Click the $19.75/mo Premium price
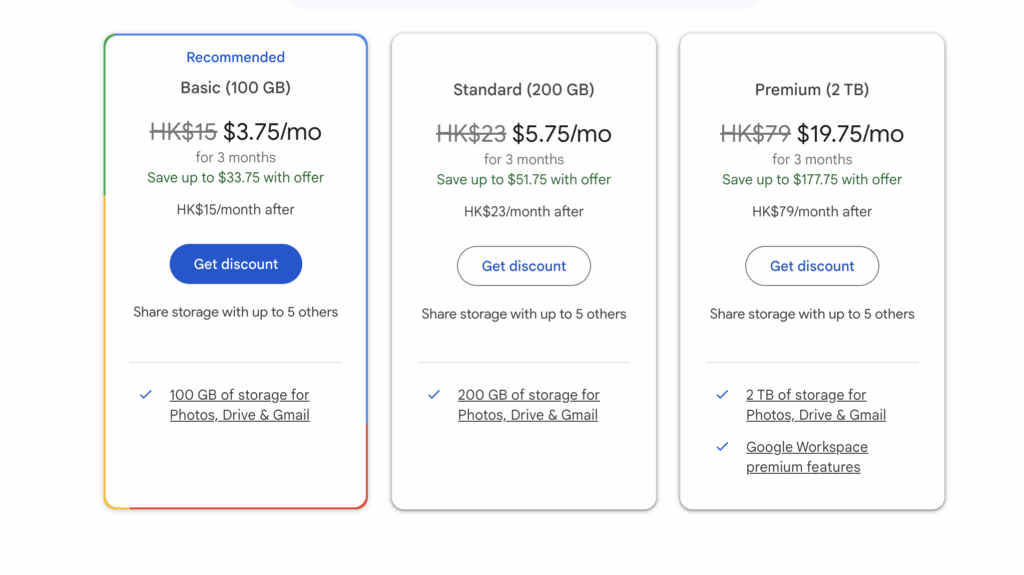This screenshot has width=1024, height=575. (x=850, y=134)
